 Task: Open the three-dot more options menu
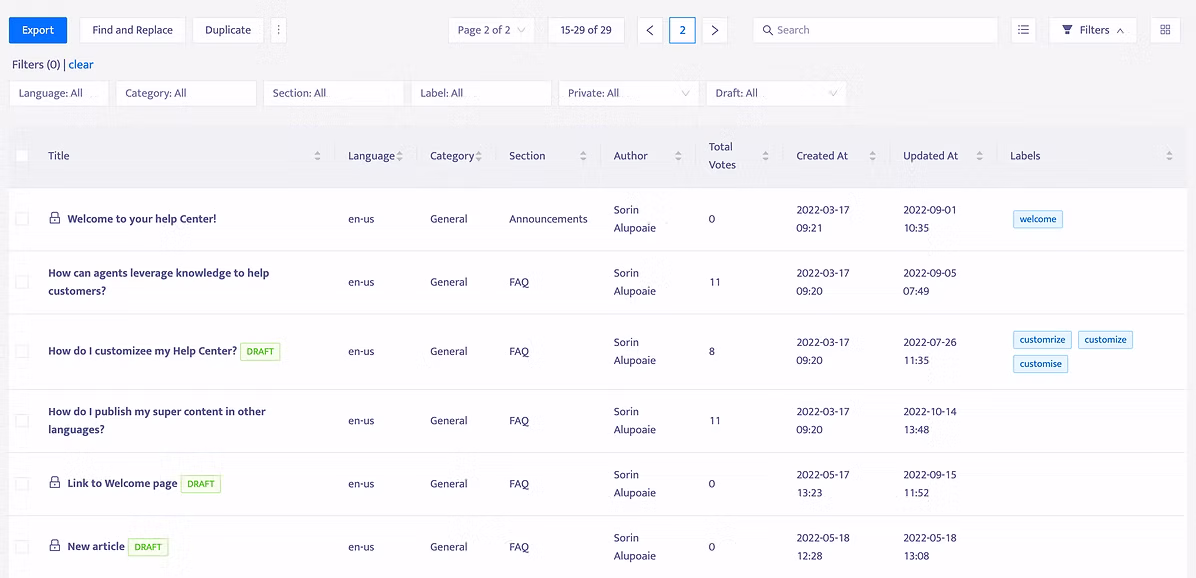(x=278, y=31)
